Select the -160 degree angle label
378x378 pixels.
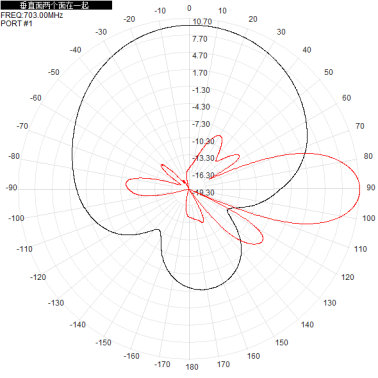tap(131, 356)
